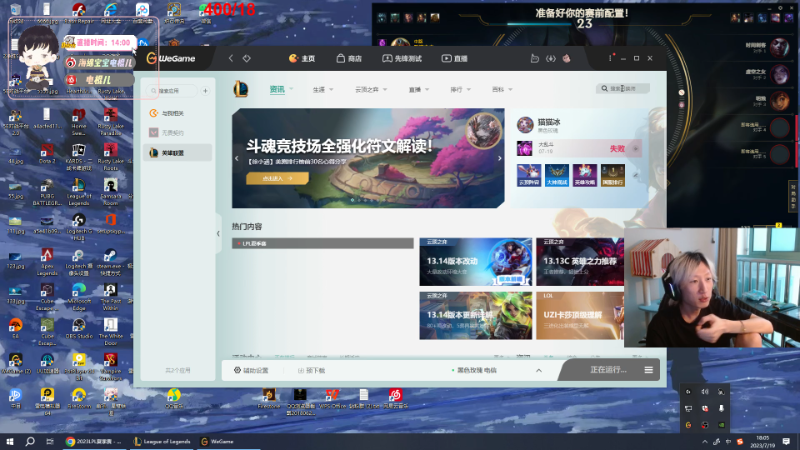800x450 pixels.
Task: Open the 大乱斗 失败 match record
Action: click(579, 148)
